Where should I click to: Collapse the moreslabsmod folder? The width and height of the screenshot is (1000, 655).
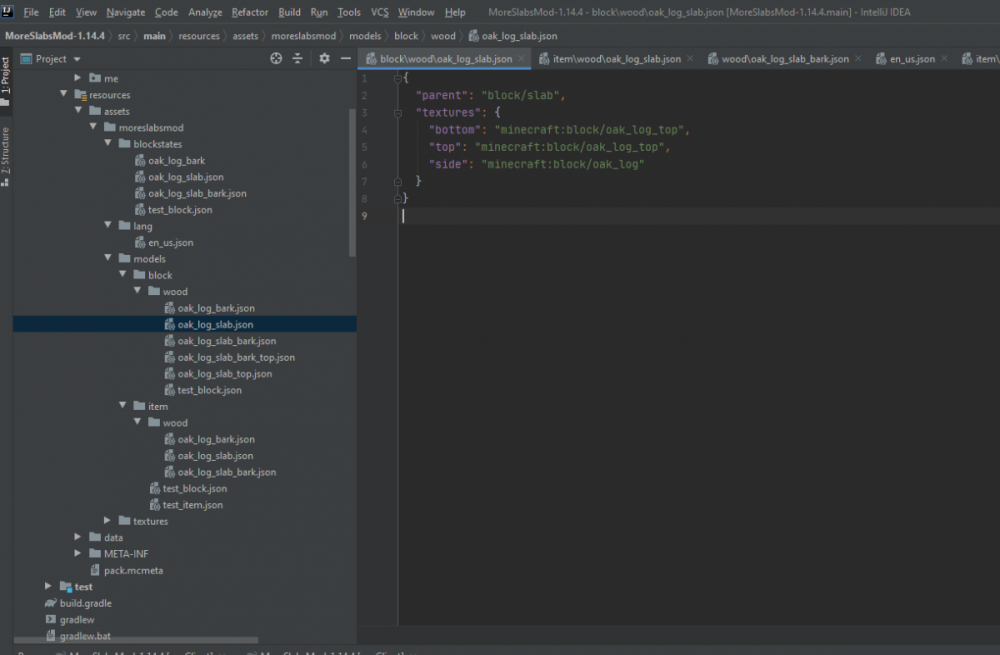(92, 127)
